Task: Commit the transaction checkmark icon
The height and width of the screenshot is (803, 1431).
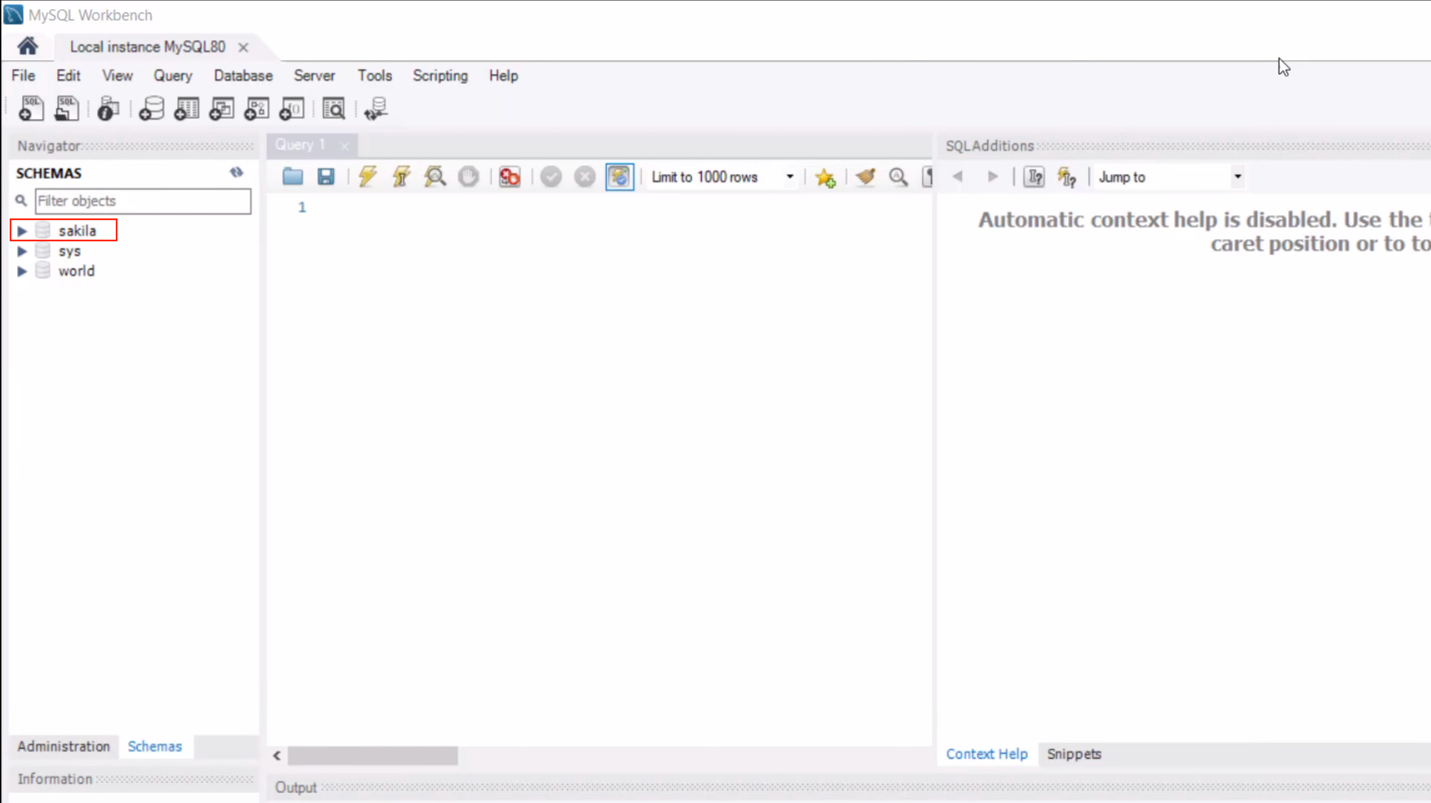Action: coord(551,177)
